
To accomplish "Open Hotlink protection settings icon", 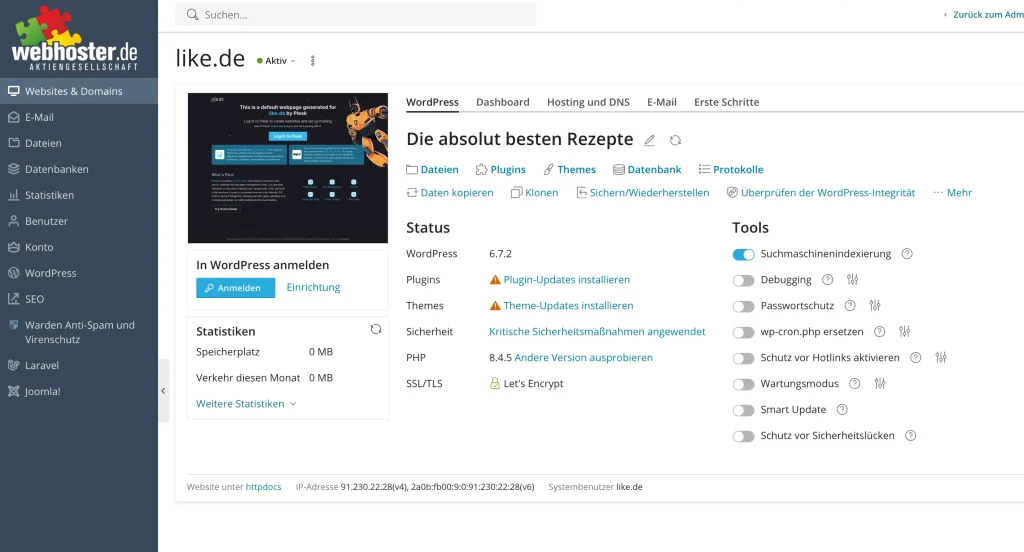I will [940, 357].
